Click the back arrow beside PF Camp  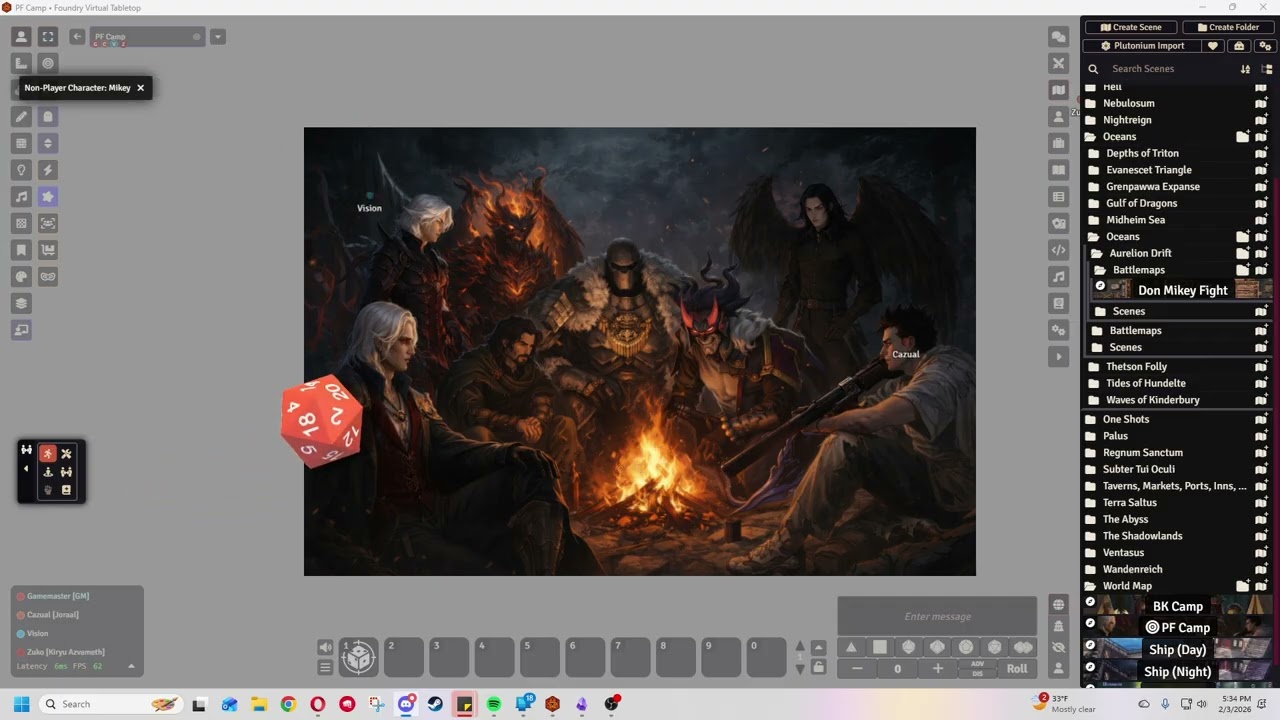(77, 37)
